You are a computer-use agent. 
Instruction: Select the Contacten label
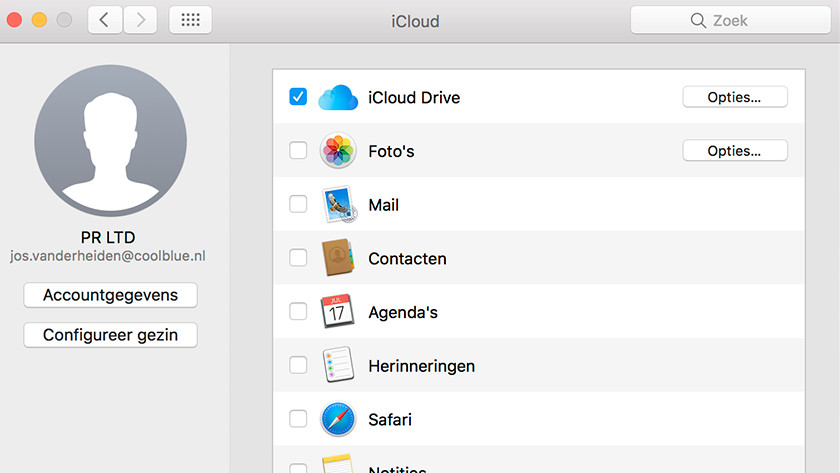click(x=407, y=259)
